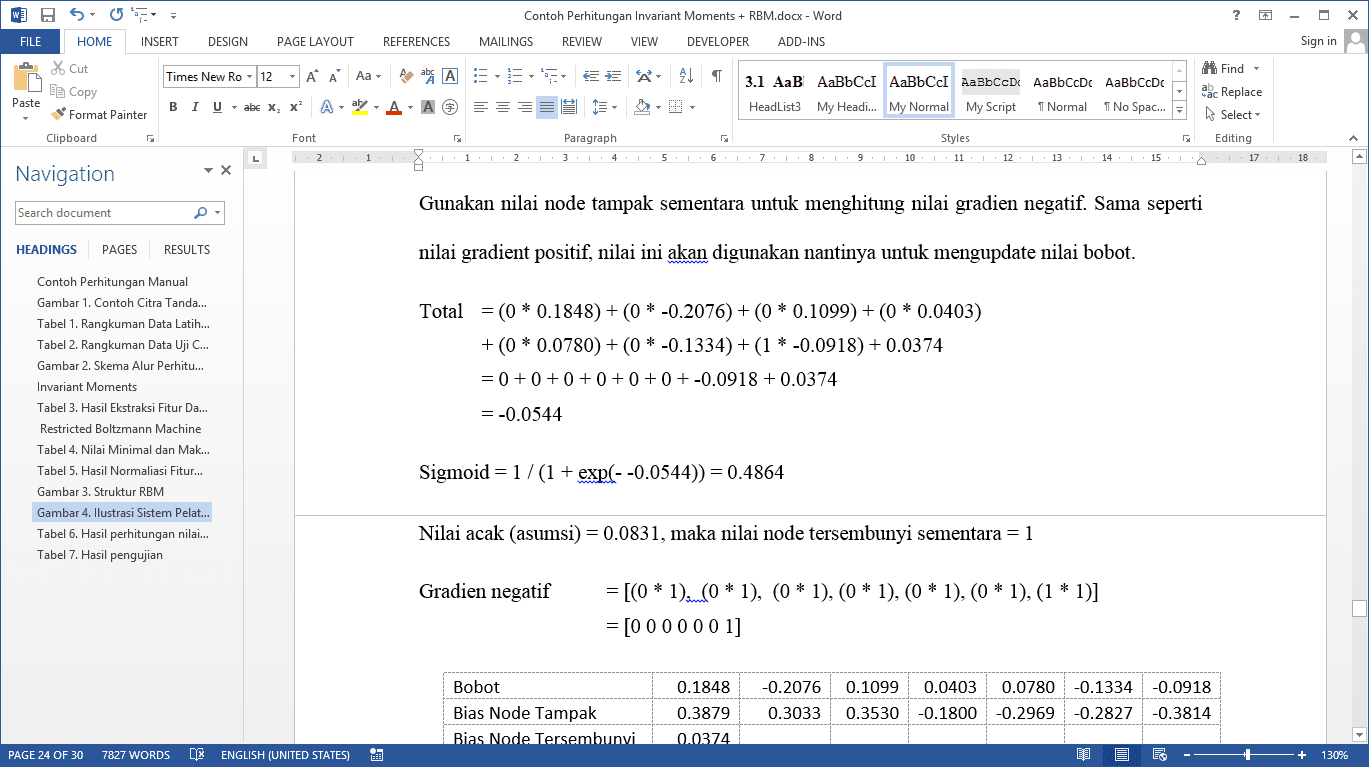Insert a bulleted list

(480, 76)
